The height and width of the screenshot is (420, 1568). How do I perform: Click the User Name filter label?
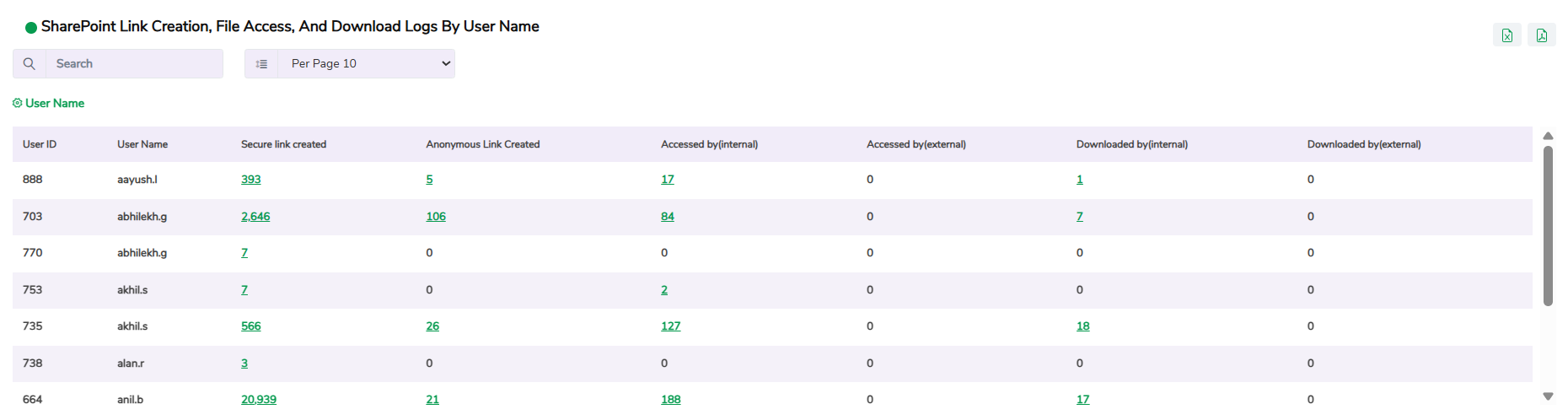coord(55,103)
